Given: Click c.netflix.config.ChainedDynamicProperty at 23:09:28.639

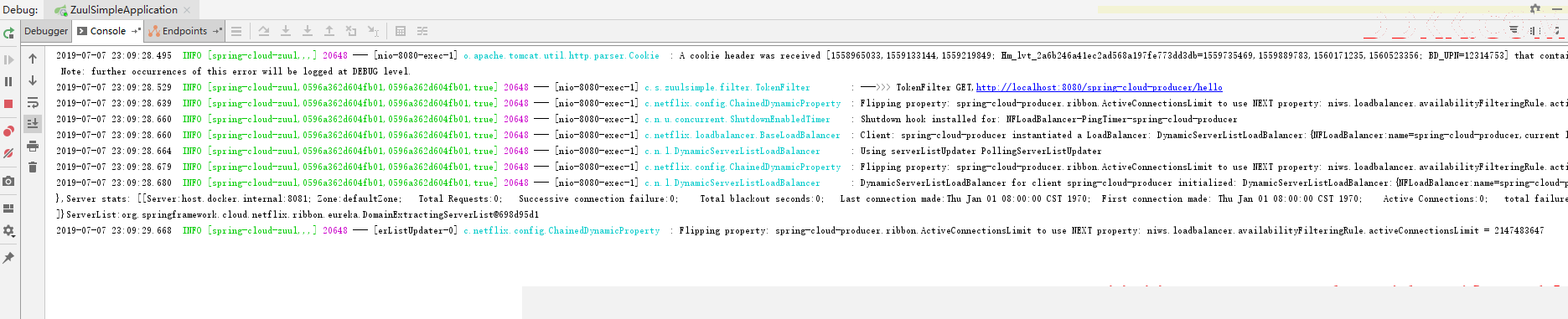Looking at the screenshot, I should [743, 103].
